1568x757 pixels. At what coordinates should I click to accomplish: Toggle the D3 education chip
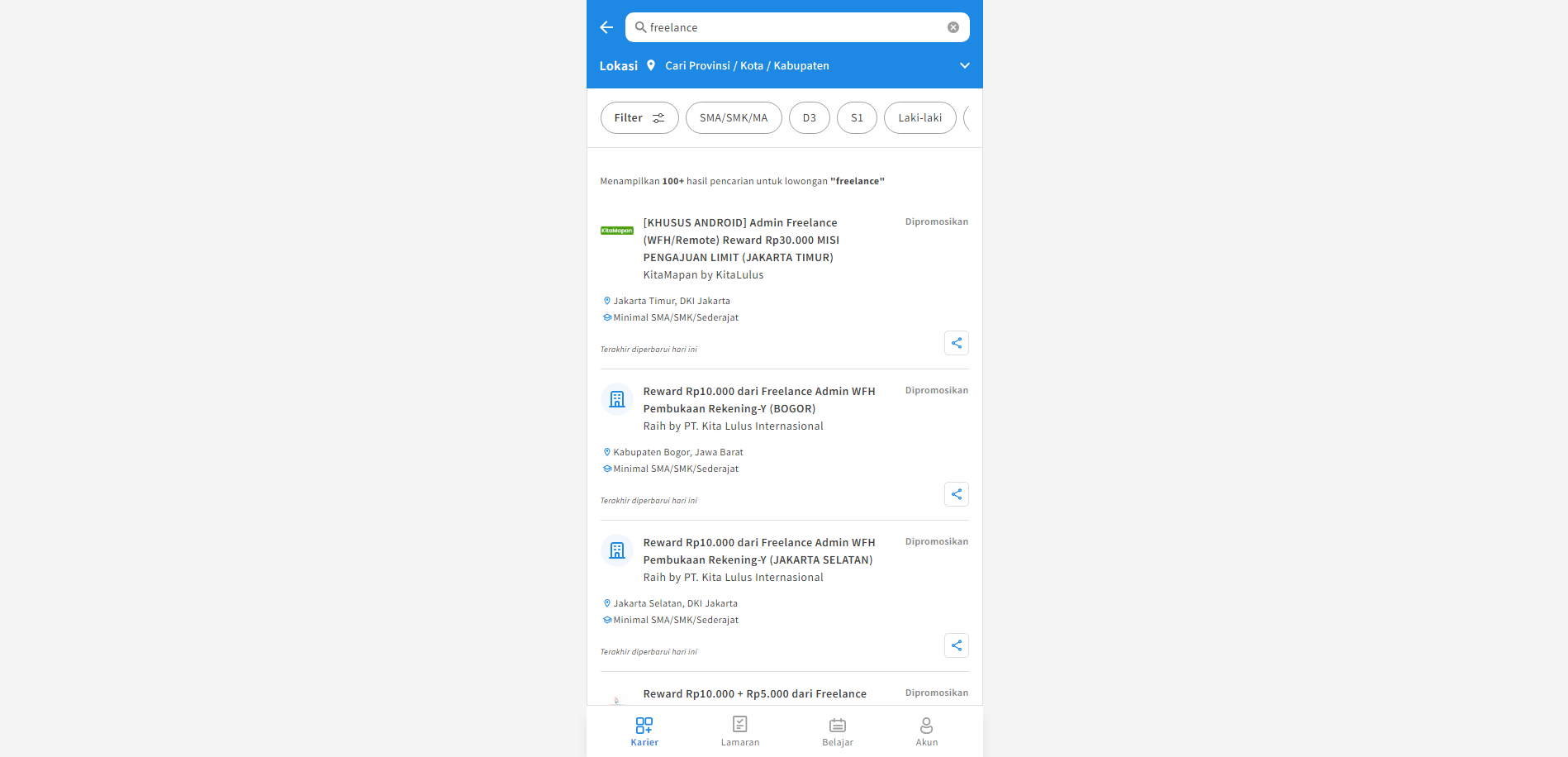pos(810,118)
